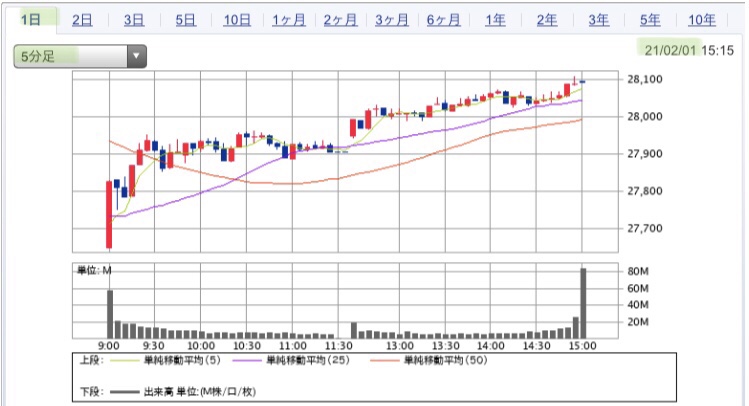
Task: Switch to the 2日 chart range
Action: (x=82, y=20)
